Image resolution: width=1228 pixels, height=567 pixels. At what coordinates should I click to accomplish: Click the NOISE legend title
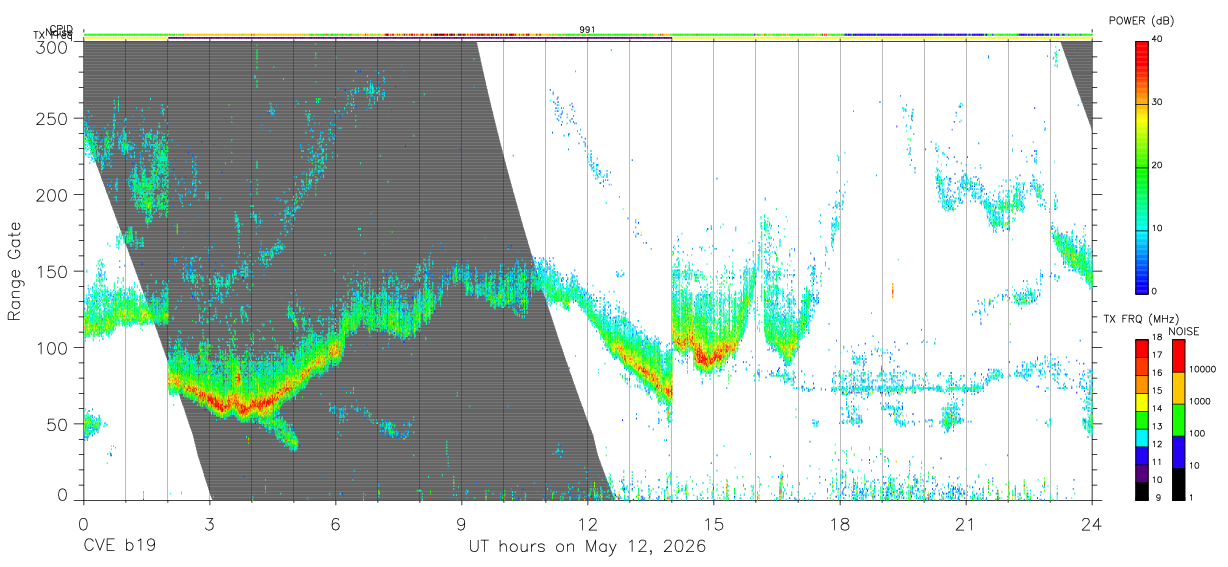coord(1183,331)
